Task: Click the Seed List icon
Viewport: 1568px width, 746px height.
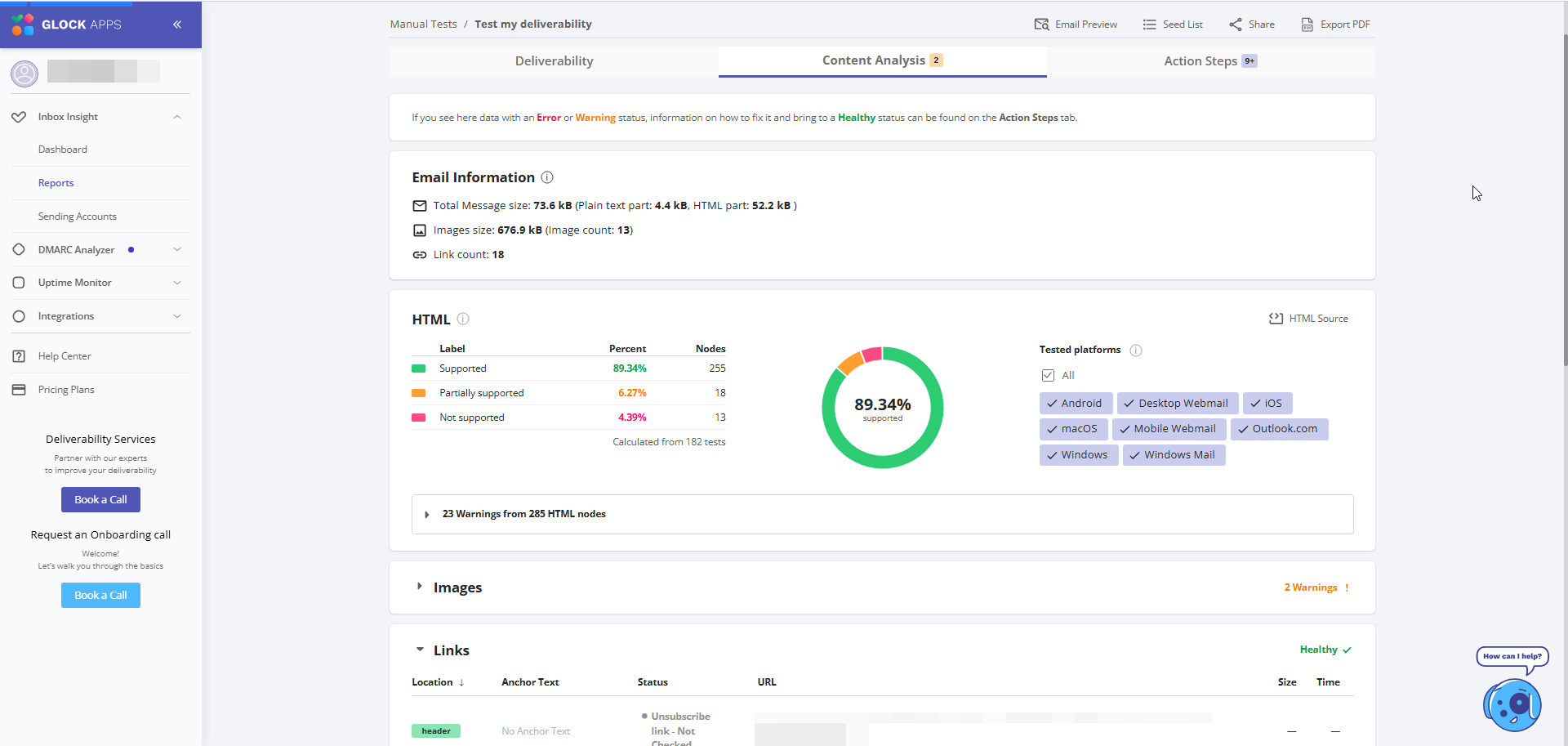Action: pos(1149,25)
